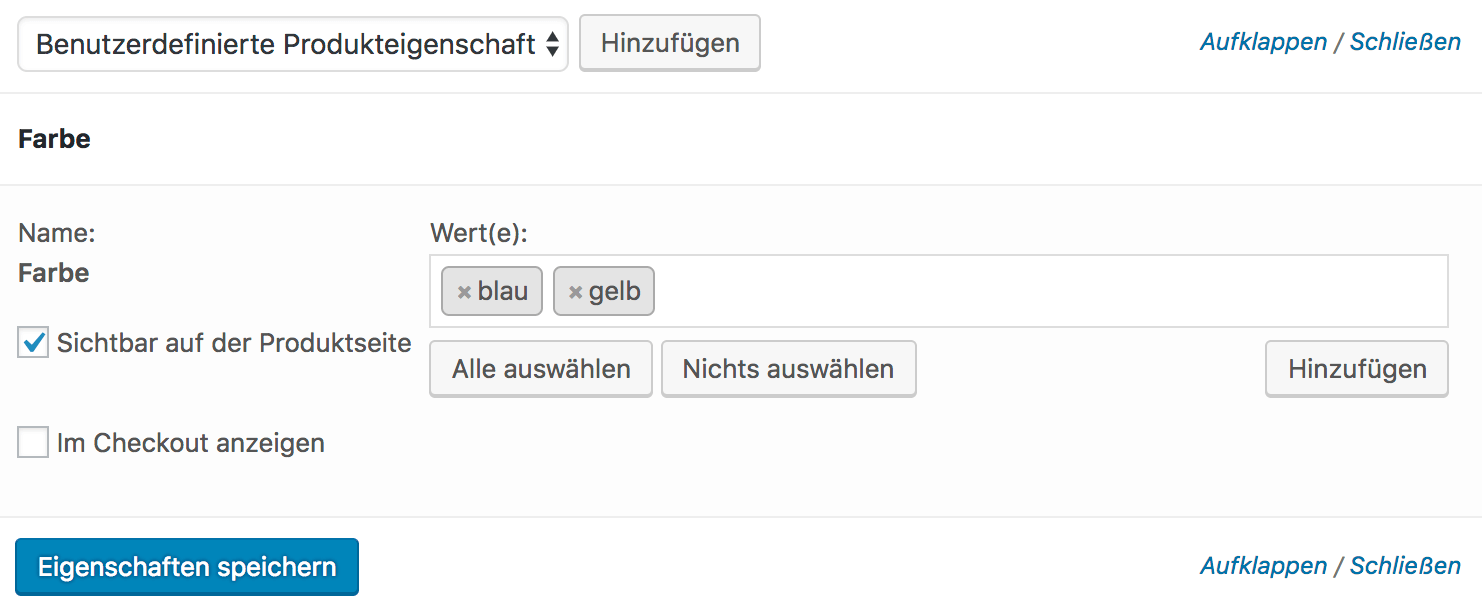Click Aufklappen link beside the attribute dropdown row
Screen dimensions: 1482x607
(1263, 42)
